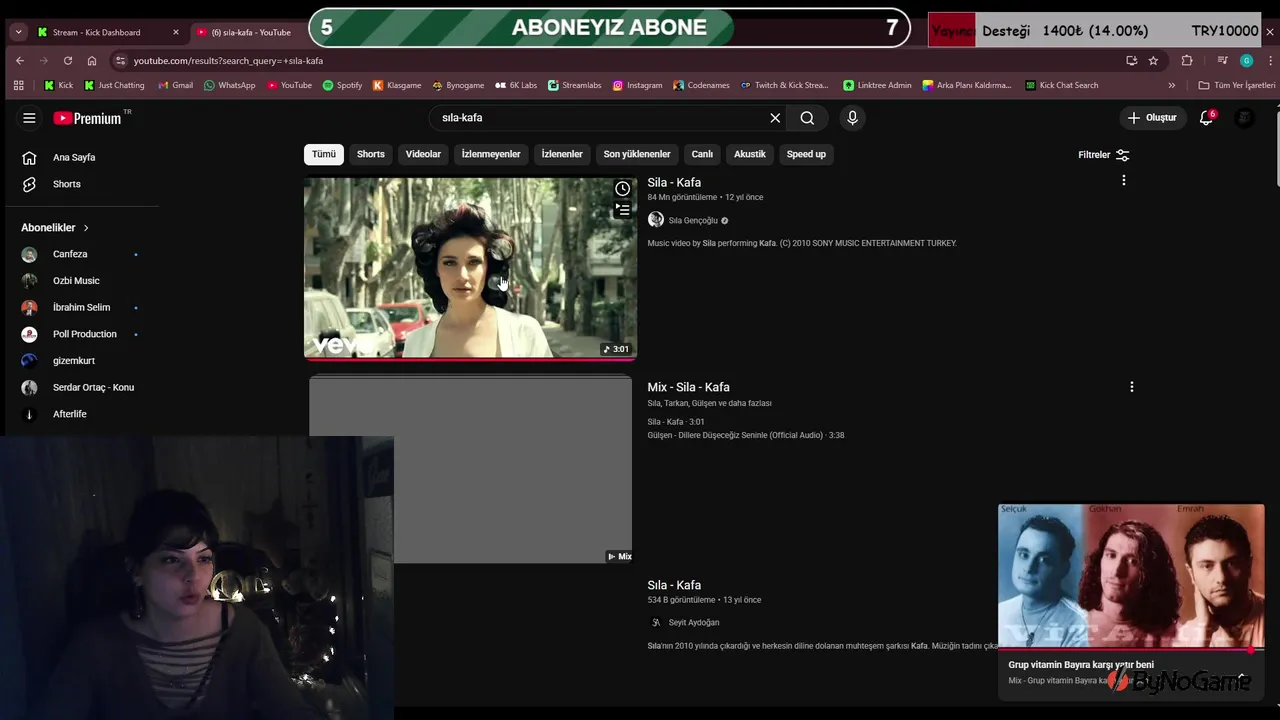
Task: Click the Seyit Aydoğan channel avatar
Action: (656, 622)
